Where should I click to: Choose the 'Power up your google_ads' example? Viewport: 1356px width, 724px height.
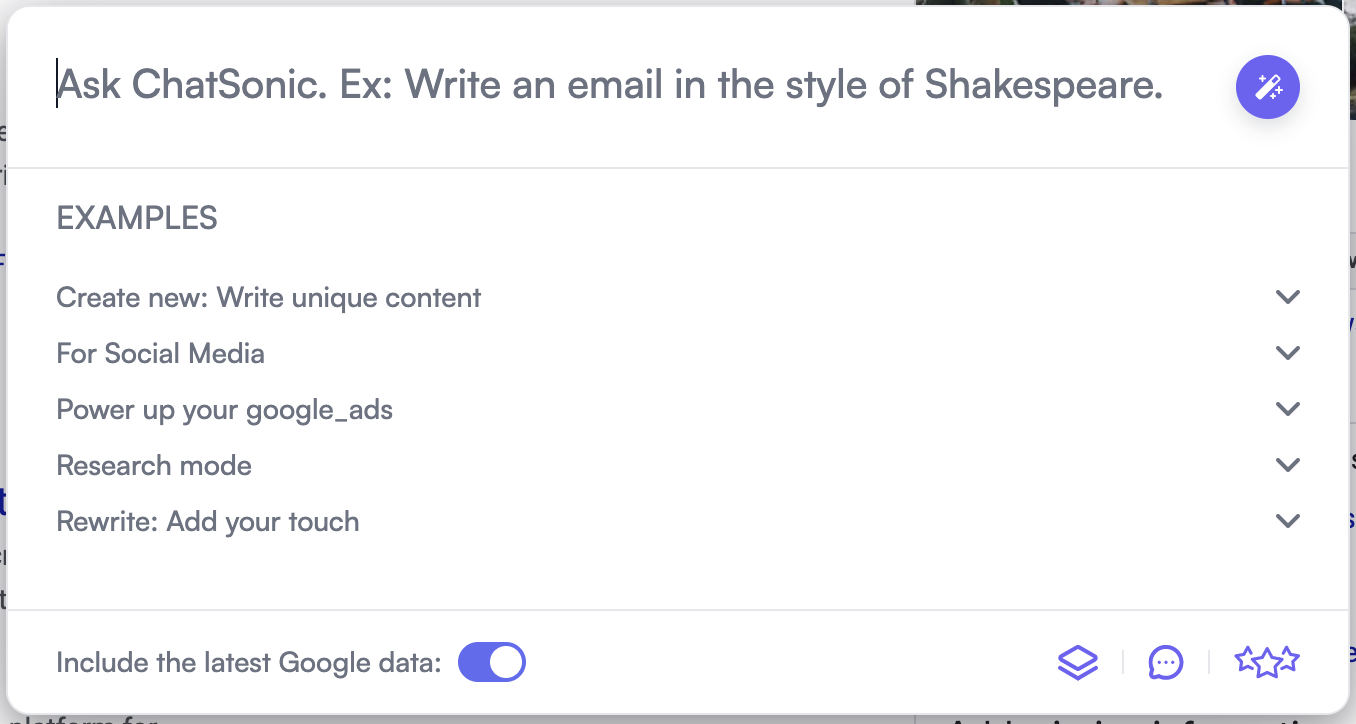click(225, 410)
